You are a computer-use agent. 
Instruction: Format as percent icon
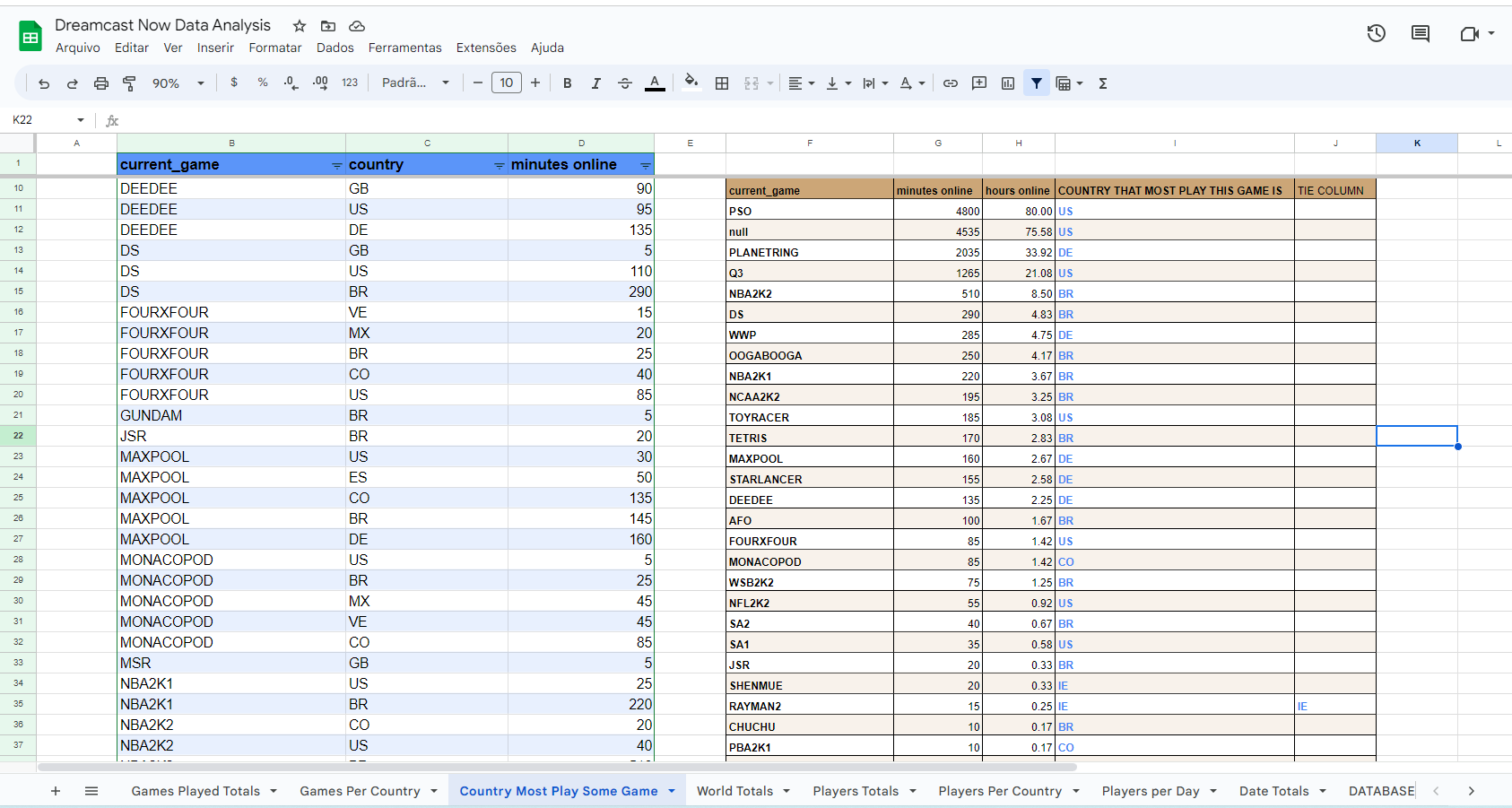[x=263, y=83]
